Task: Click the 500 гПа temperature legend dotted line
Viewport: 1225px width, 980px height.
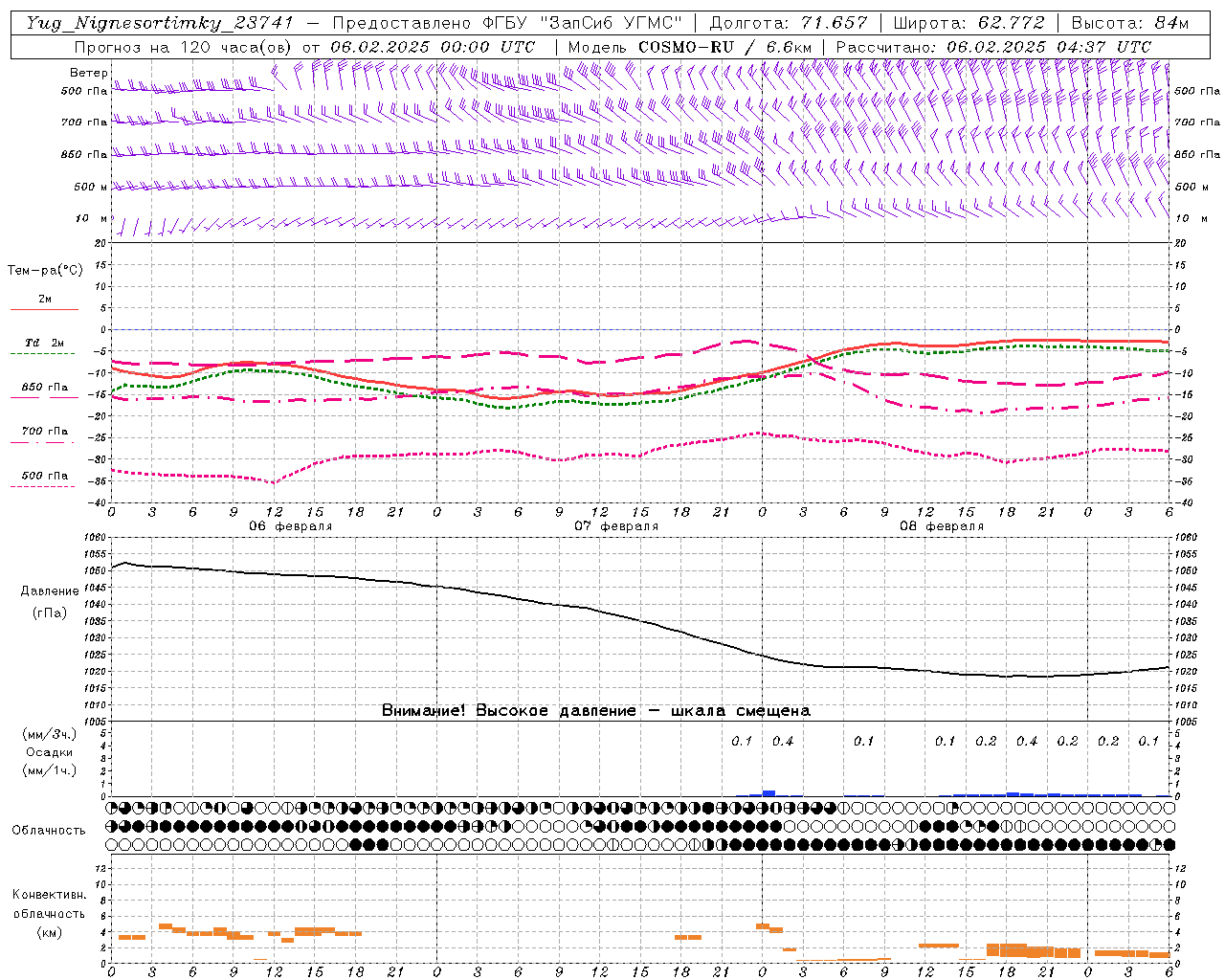Action: click(x=44, y=486)
